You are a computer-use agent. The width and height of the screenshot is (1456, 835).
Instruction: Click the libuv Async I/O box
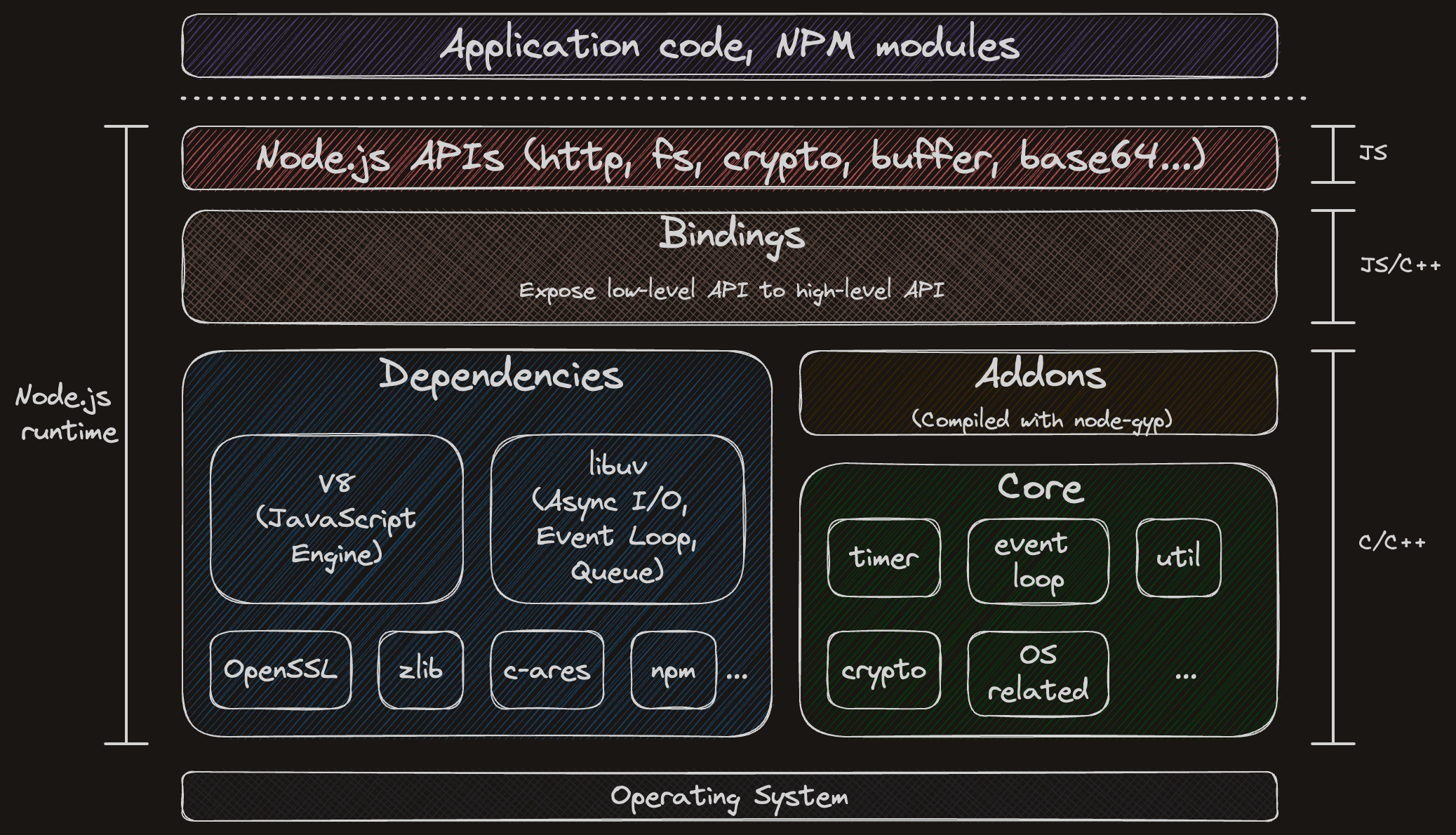[x=617, y=519]
